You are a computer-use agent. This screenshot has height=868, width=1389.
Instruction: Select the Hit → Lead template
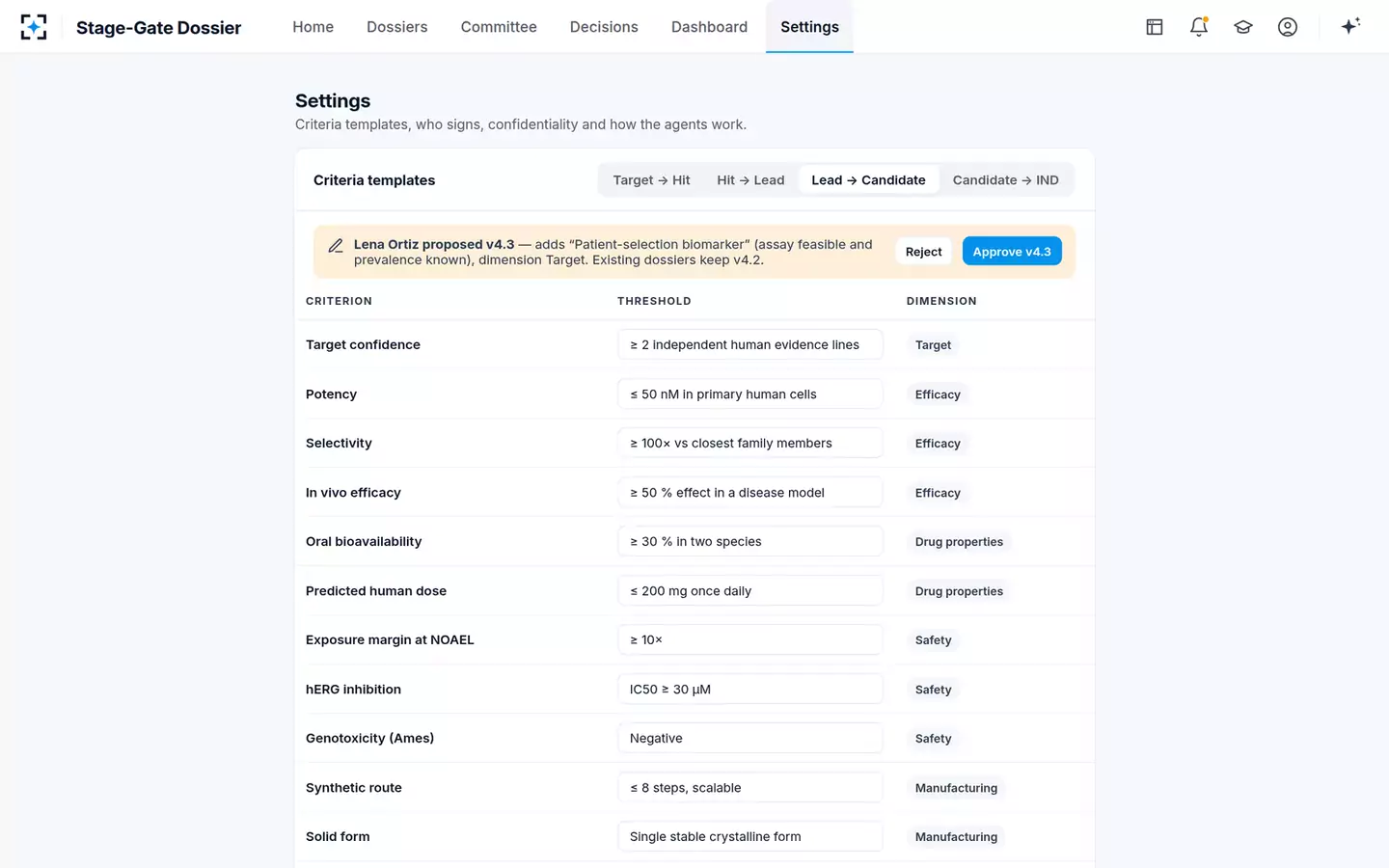coord(750,180)
